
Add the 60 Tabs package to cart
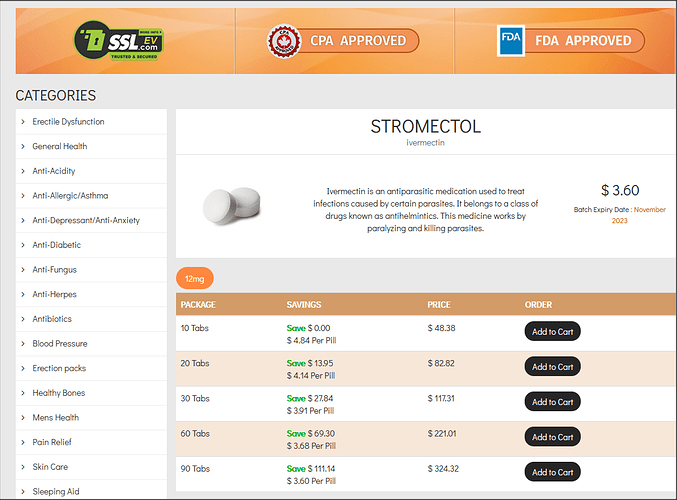552,437
